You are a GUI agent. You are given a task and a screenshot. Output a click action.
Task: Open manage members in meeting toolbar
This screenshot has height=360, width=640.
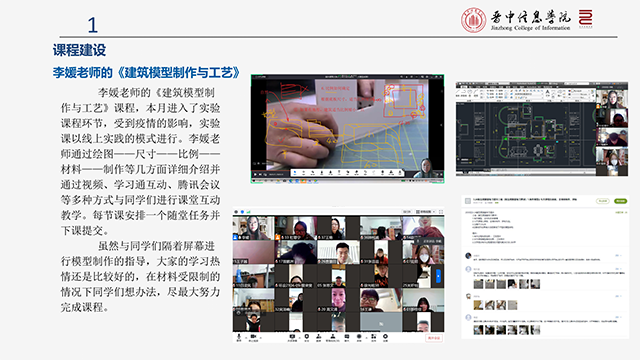coord(333,337)
